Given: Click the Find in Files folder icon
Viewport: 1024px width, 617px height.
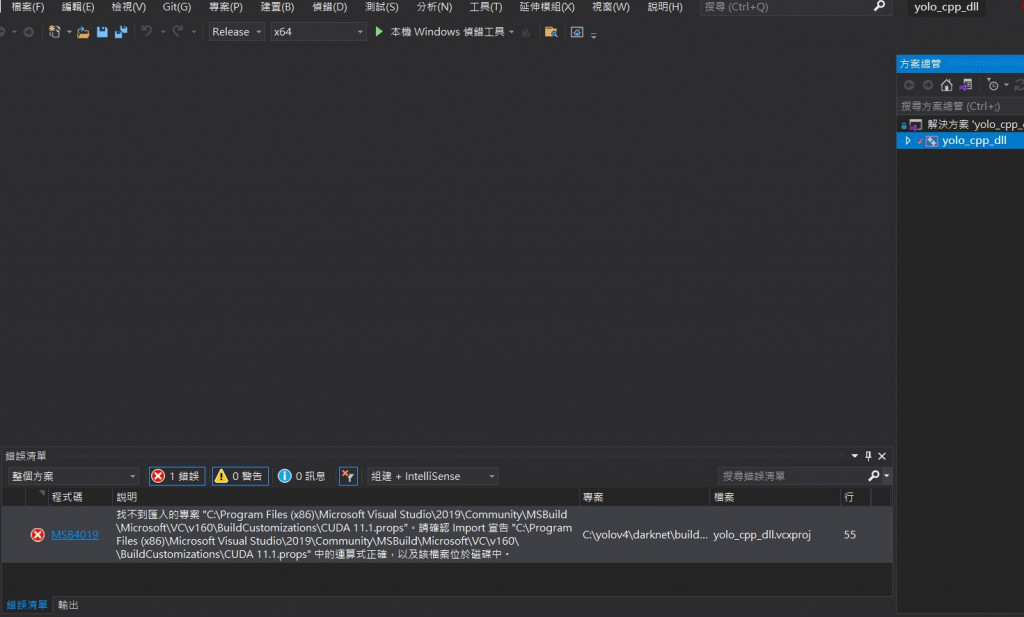Looking at the screenshot, I should pyautogui.click(x=551, y=32).
